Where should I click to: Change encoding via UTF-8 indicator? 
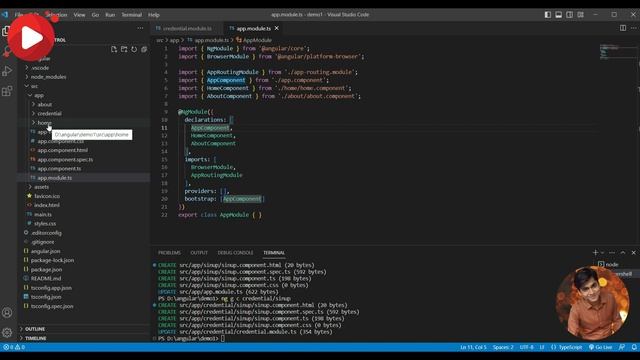[527, 347]
